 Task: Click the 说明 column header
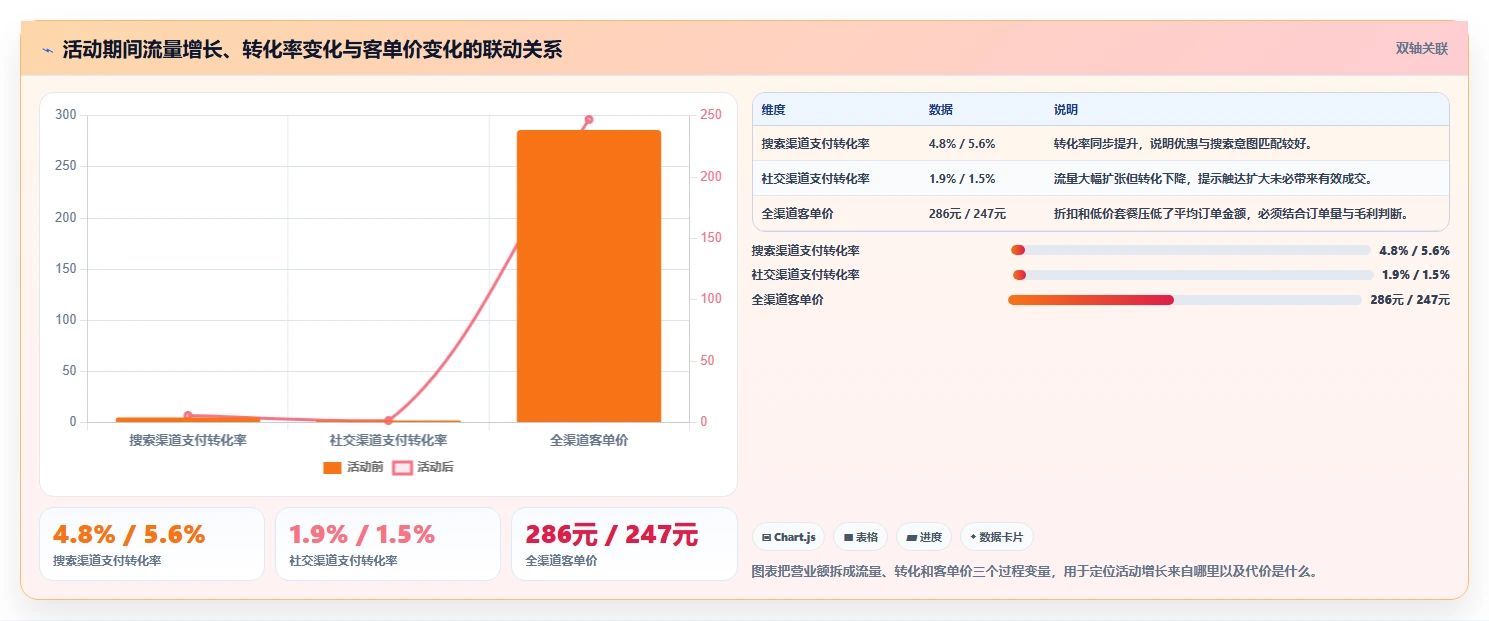(1066, 109)
